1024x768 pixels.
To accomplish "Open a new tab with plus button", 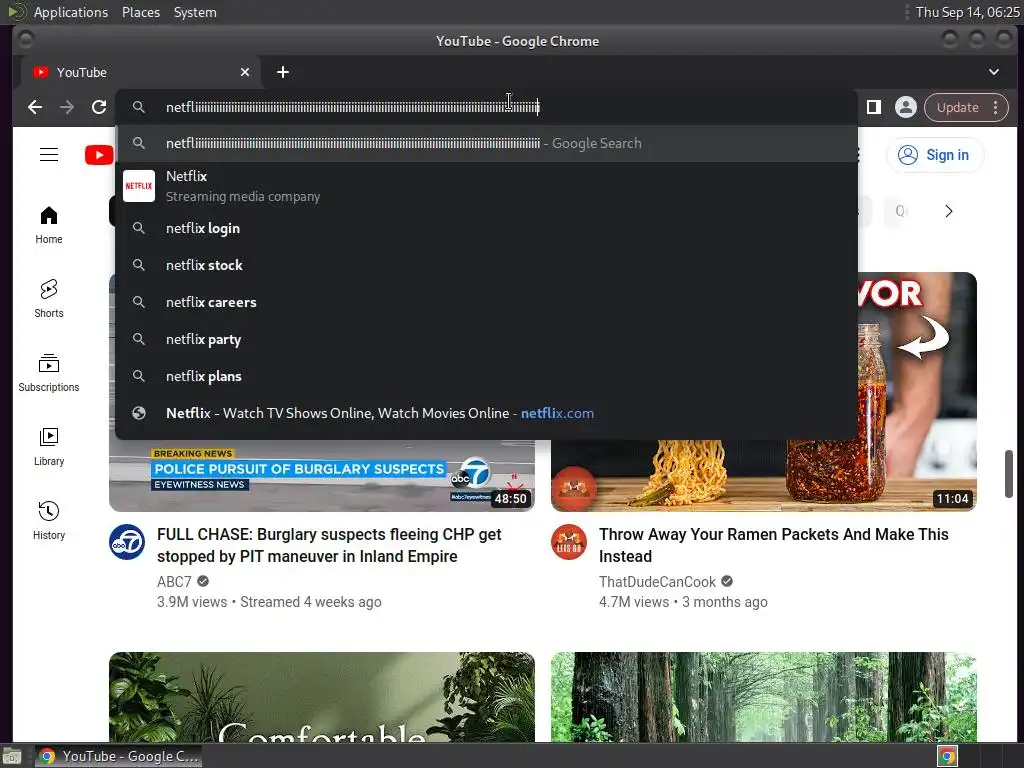I will (x=283, y=72).
